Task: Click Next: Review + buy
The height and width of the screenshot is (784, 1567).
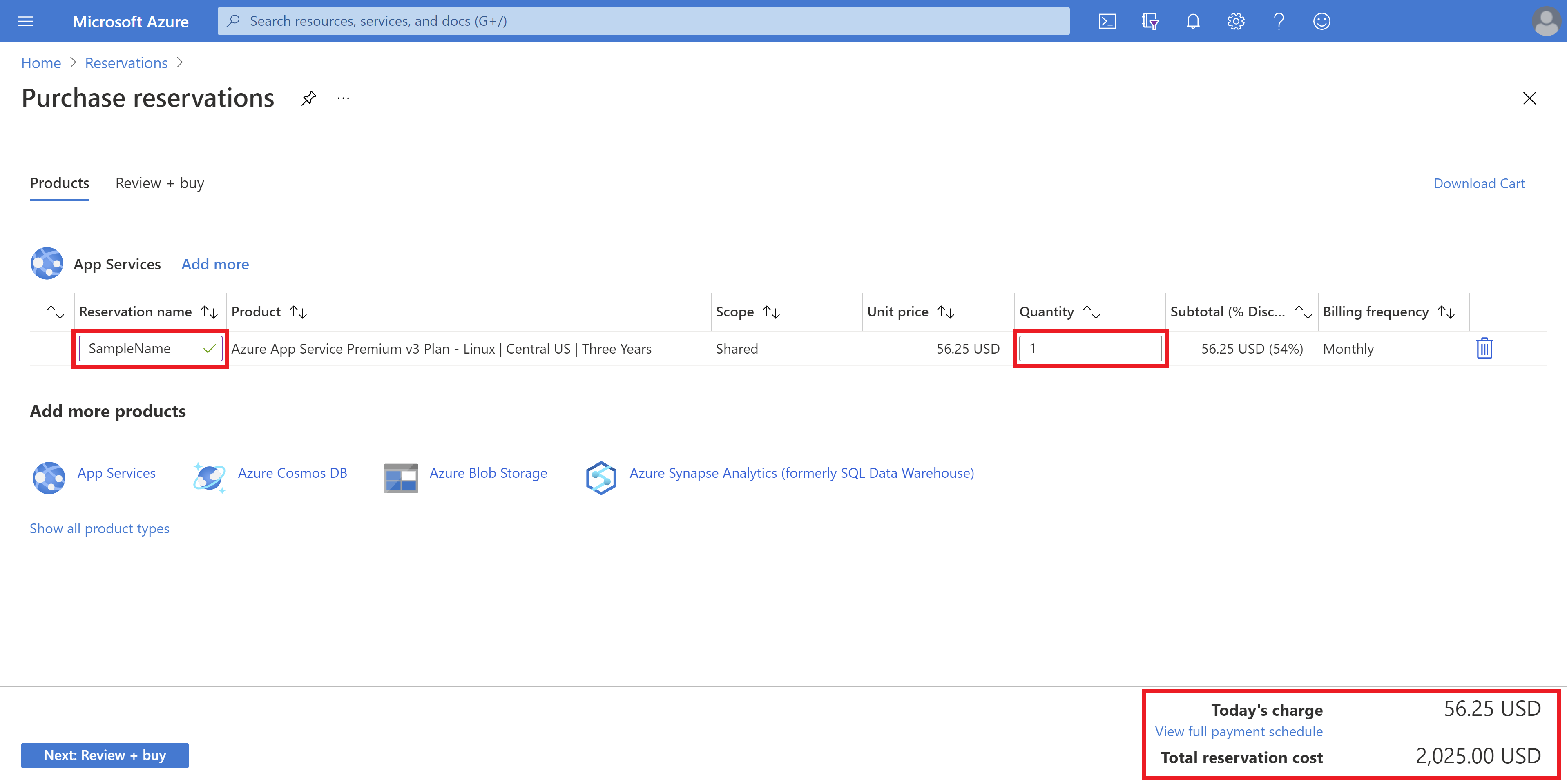Action: pyautogui.click(x=105, y=755)
